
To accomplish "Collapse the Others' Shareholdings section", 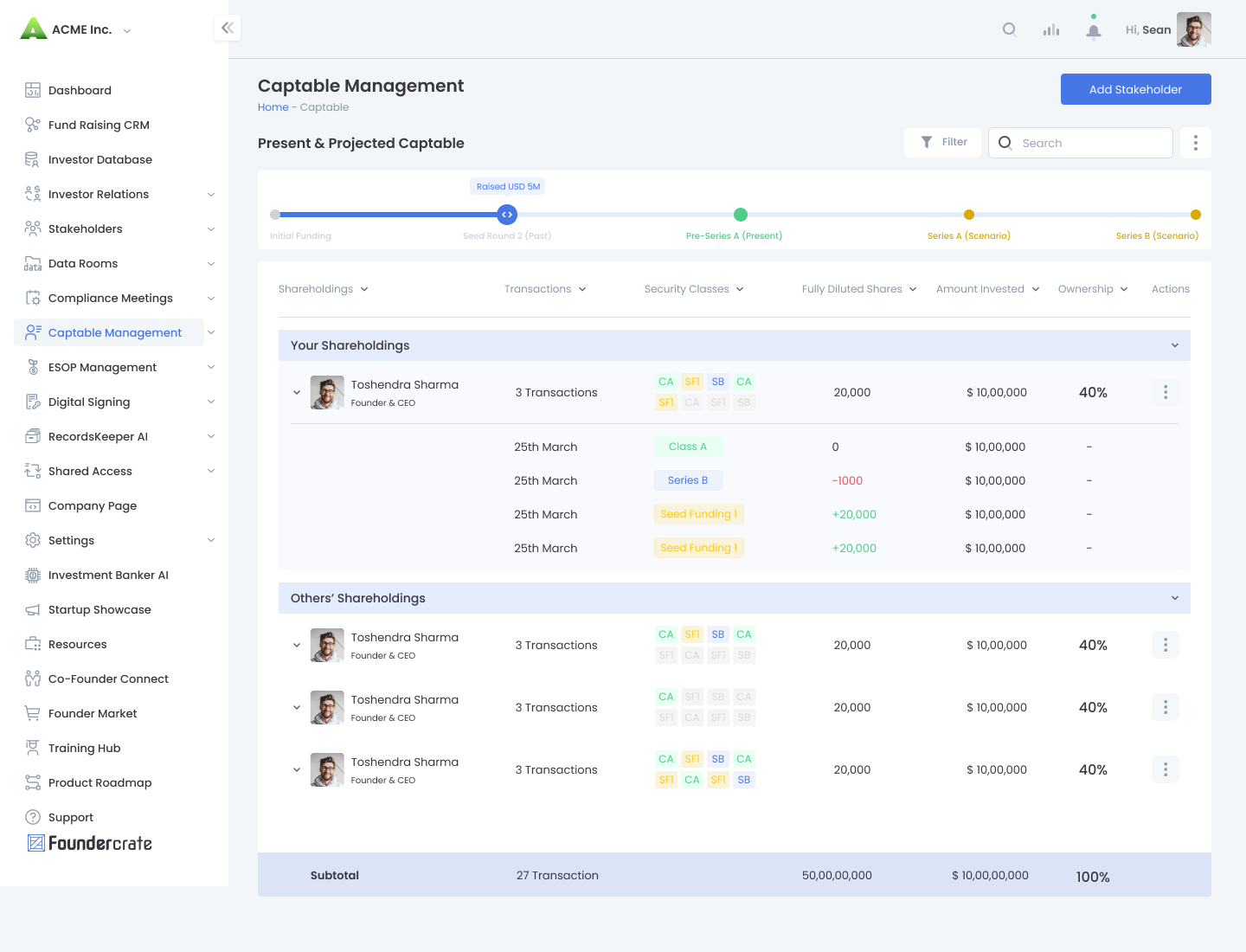I will [1175, 598].
